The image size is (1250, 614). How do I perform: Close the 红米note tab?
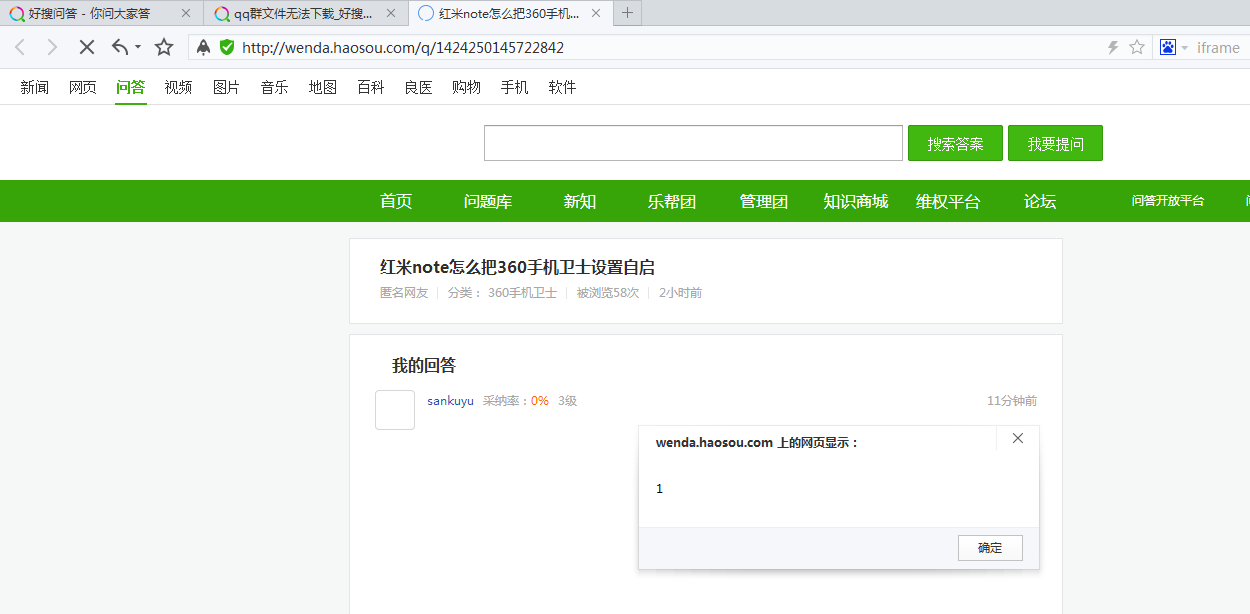[596, 13]
